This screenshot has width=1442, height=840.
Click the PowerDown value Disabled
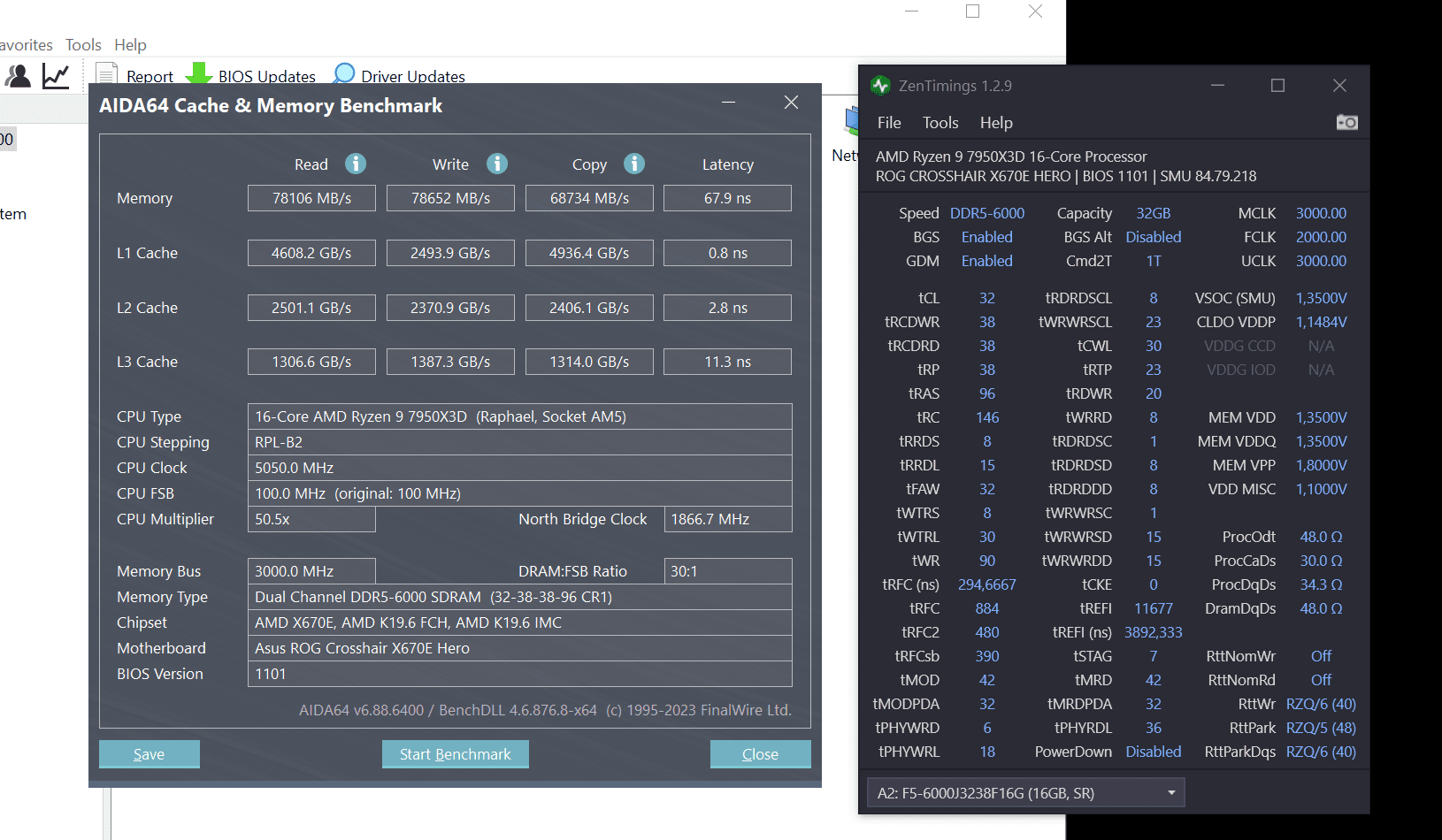[1154, 752]
